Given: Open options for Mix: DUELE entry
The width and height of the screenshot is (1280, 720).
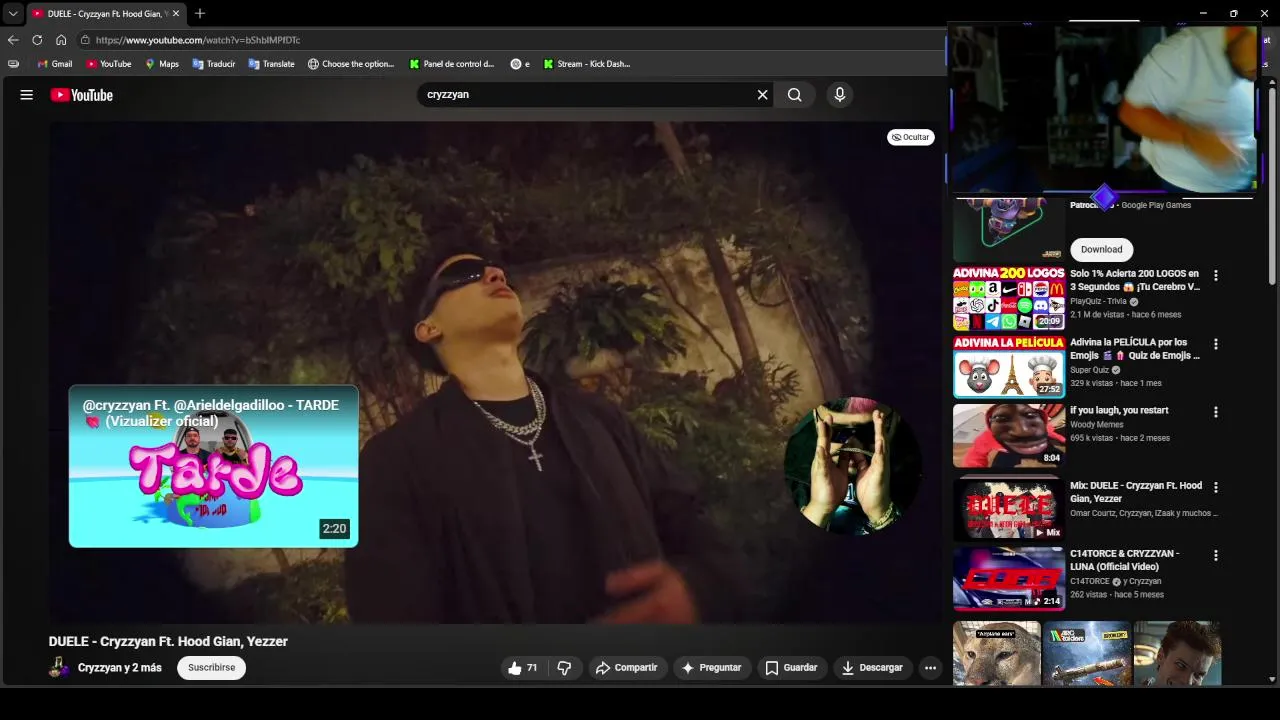Looking at the screenshot, I should coord(1216,487).
